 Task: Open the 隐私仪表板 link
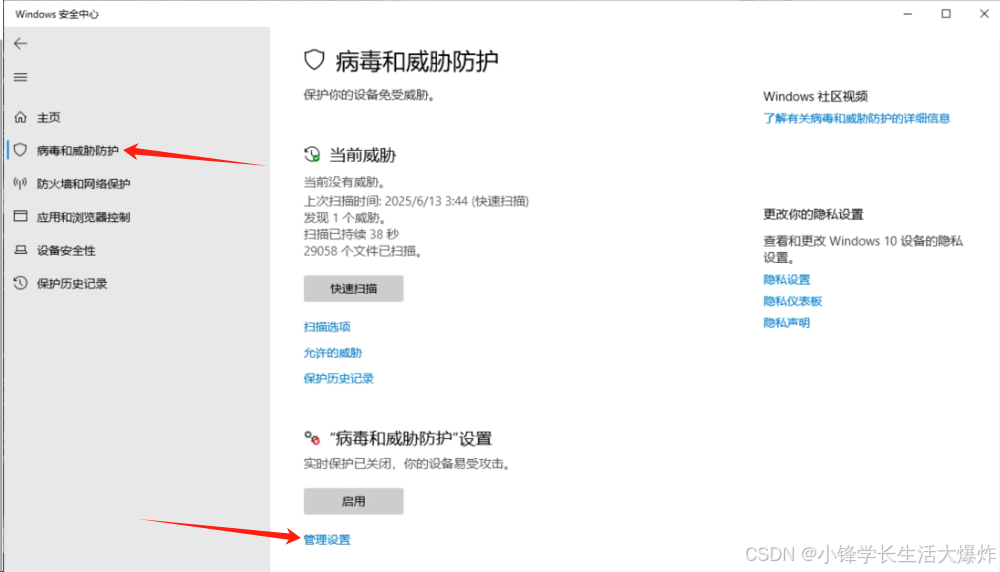coord(793,301)
